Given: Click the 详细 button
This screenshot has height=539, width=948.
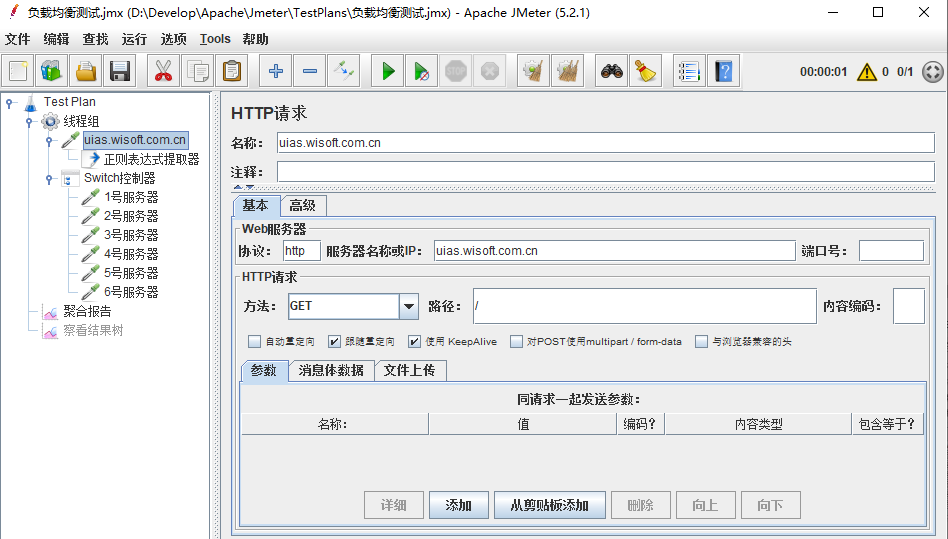Looking at the screenshot, I should (x=394, y=505).
